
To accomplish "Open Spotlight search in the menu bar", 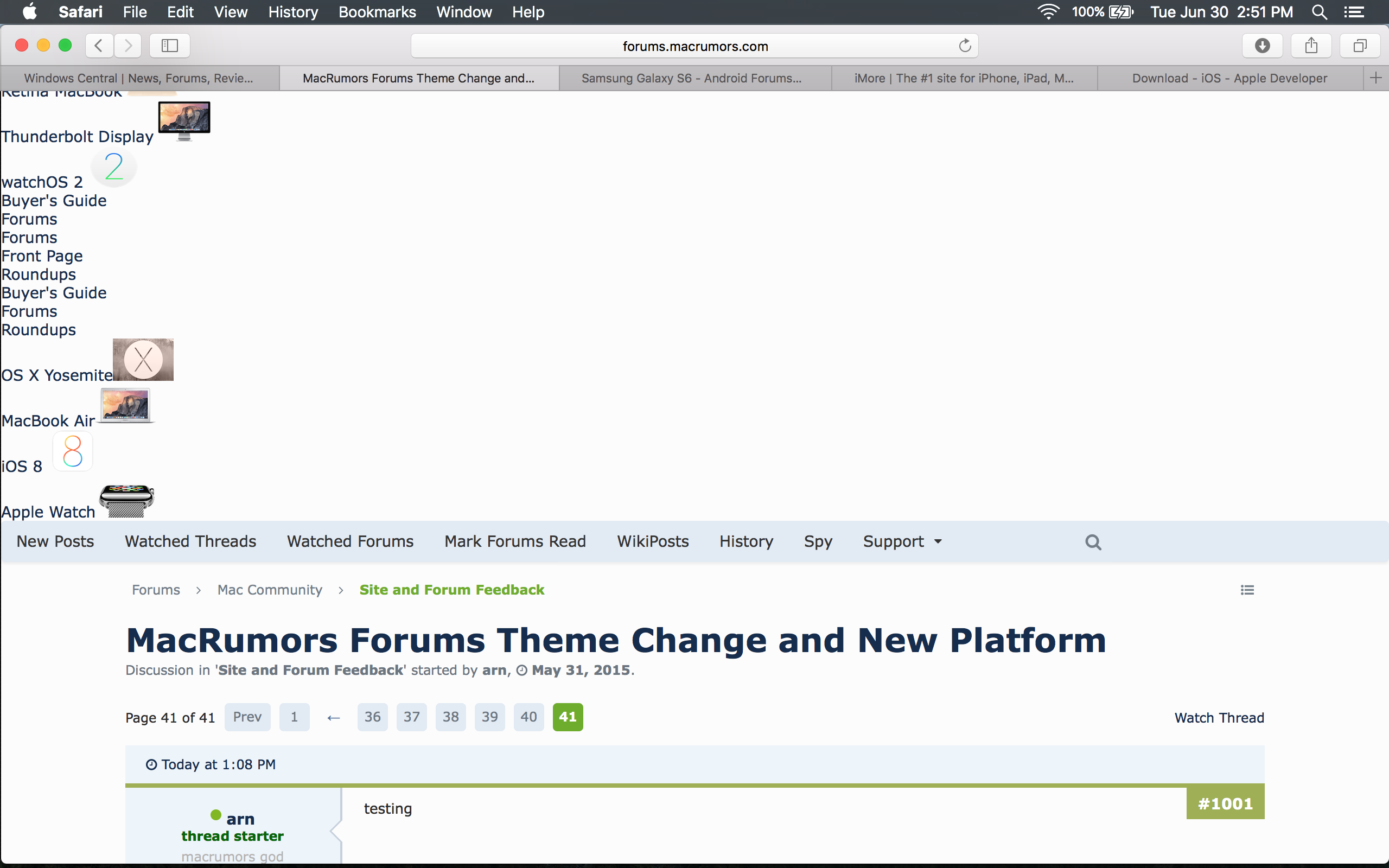I will [1319, 12].
